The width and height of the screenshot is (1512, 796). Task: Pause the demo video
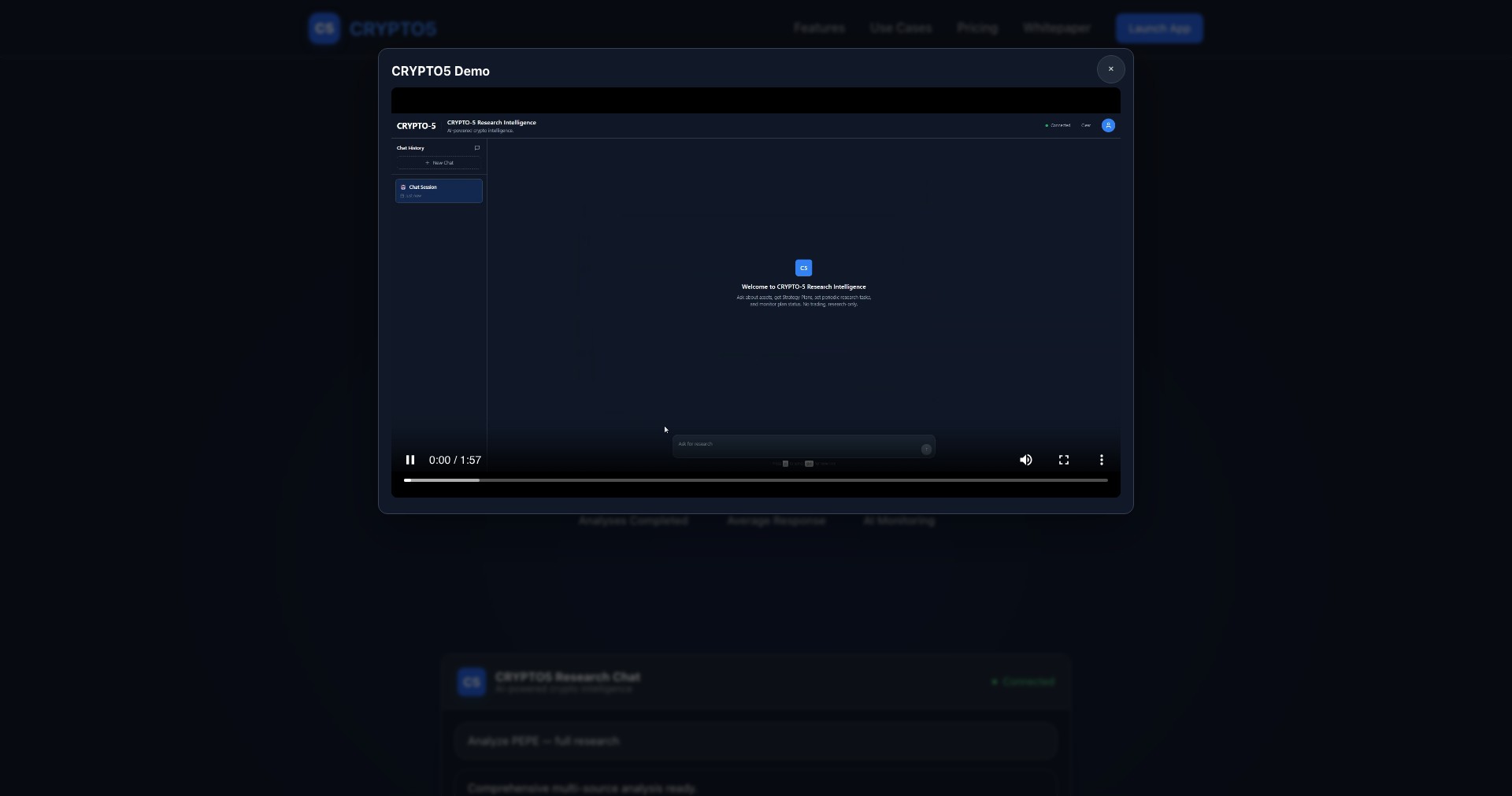tap(410, 460)
